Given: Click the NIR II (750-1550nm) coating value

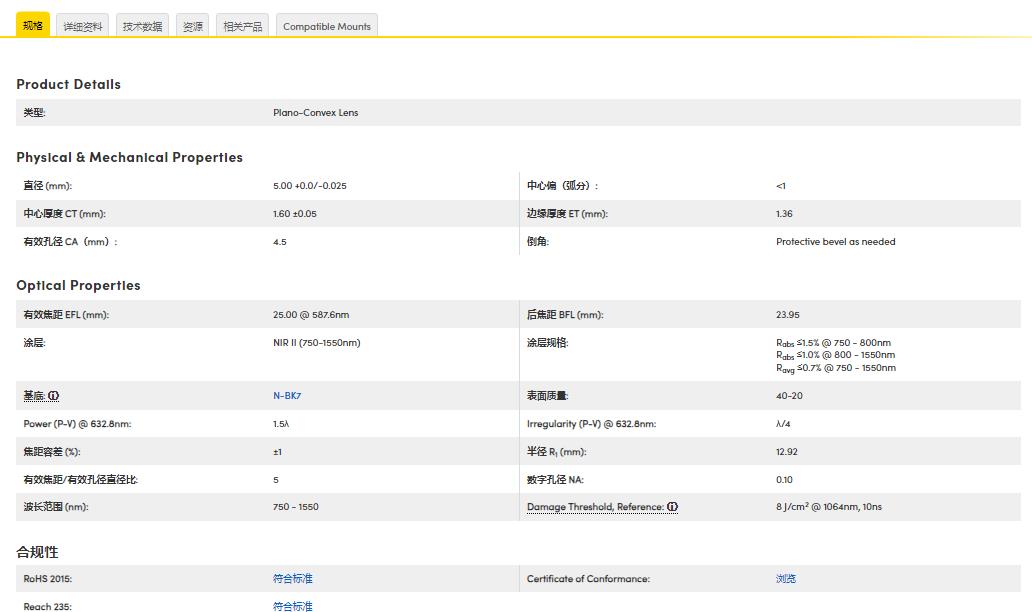Looking at the screenshot, I should pos(316,343).
